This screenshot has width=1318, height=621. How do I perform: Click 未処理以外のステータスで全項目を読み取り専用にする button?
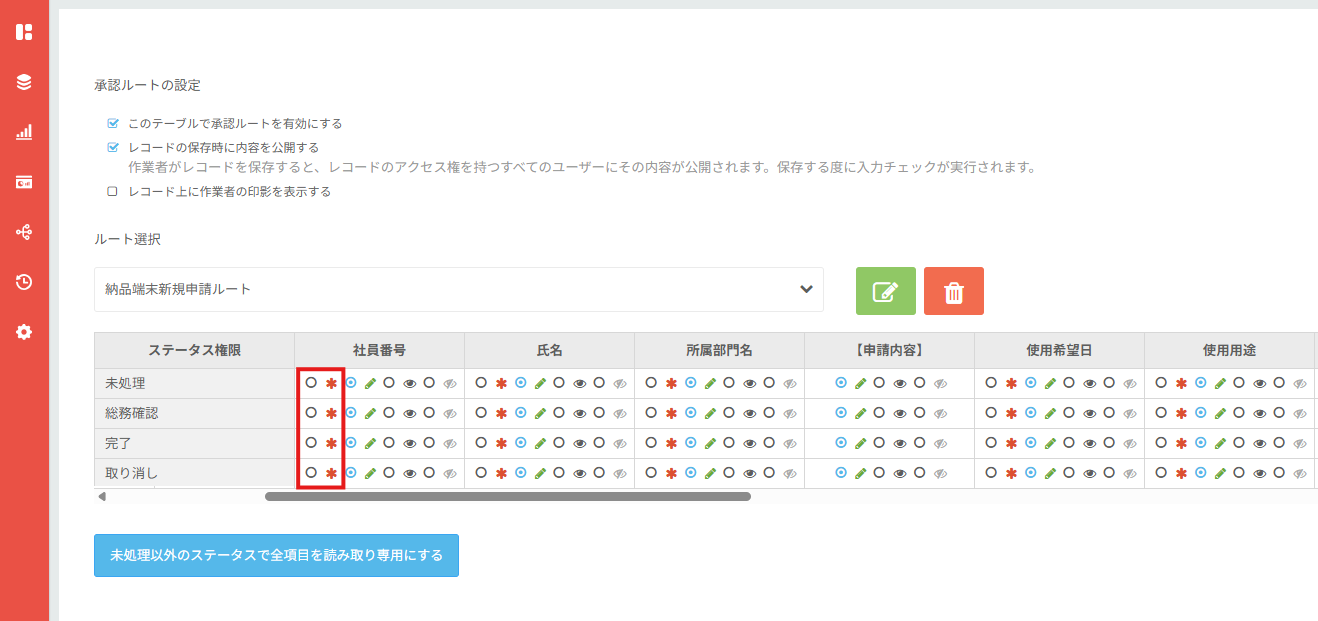pyautogui.click(x=276, y=555)
